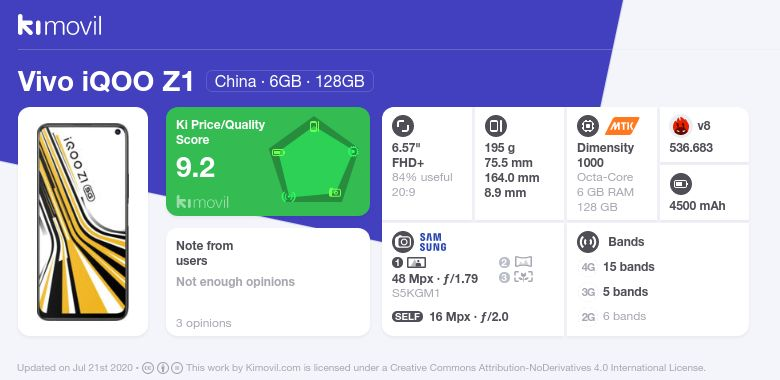Open the Vivo iQOO Z1 phone image

coord(83,222)
